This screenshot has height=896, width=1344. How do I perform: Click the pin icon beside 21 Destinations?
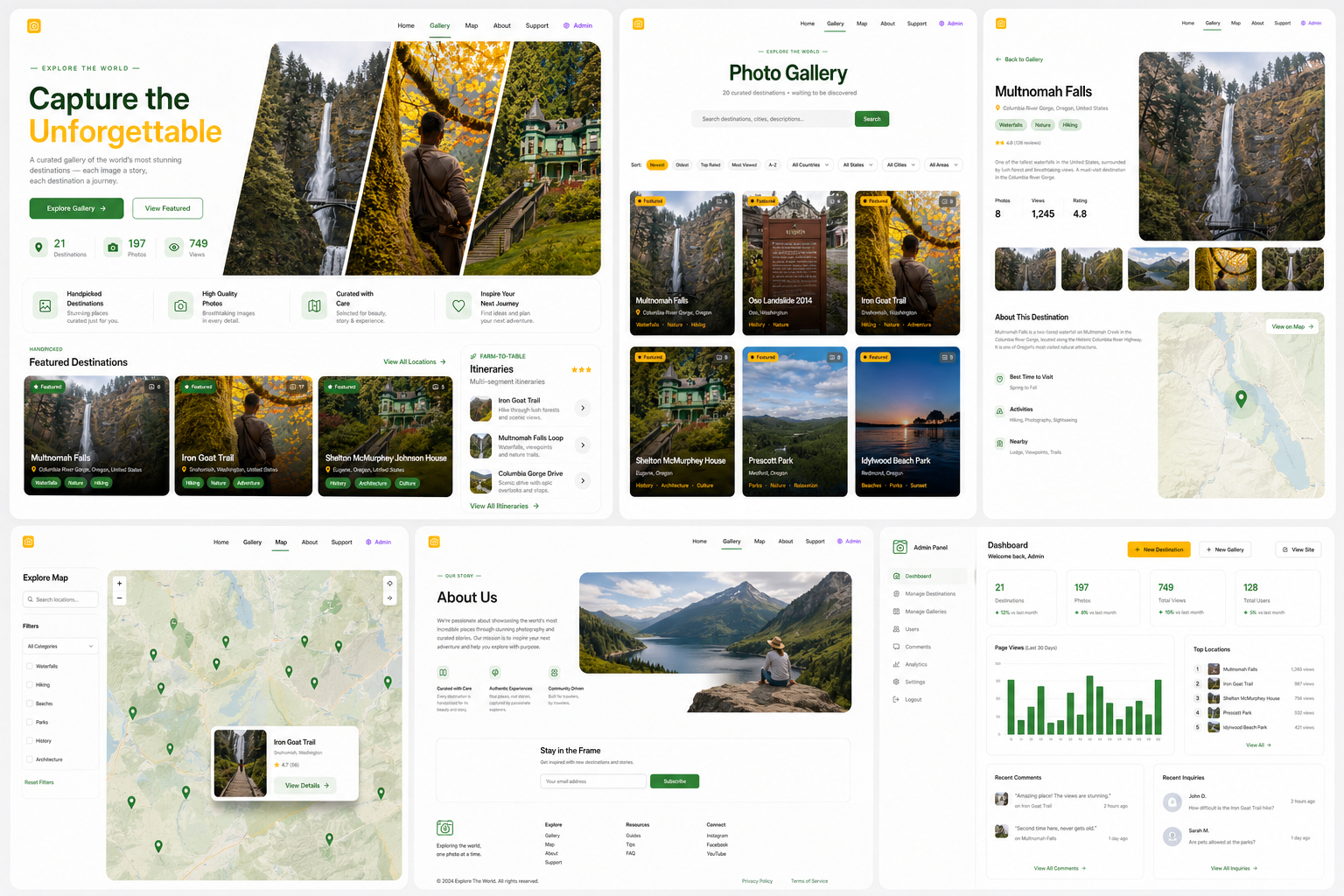coord(38,248)
